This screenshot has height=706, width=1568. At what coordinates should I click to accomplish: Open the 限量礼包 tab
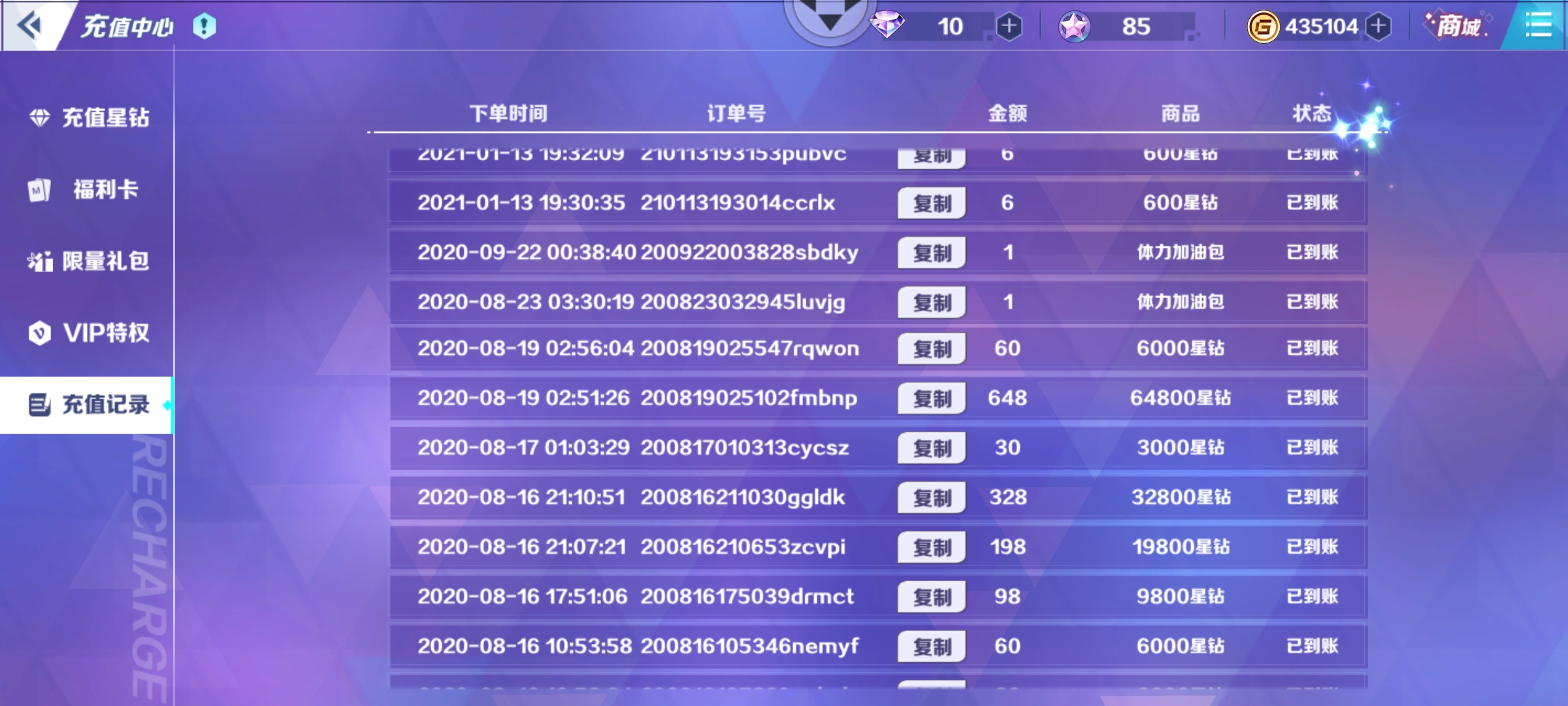click(88, 261)
